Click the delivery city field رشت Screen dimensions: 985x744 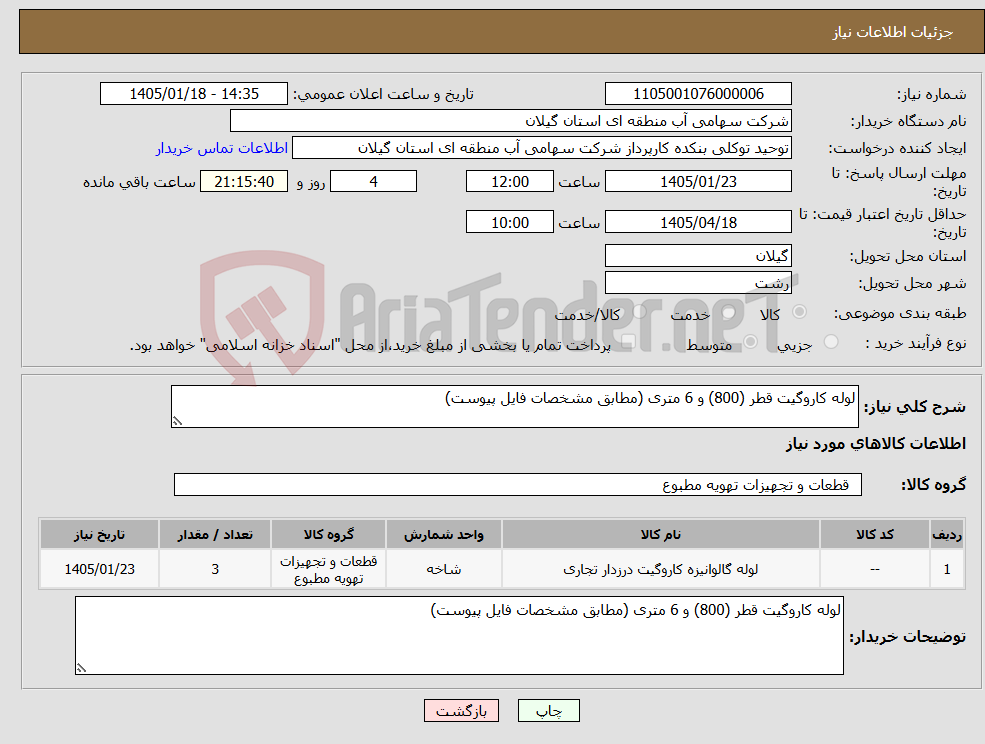click(698, 283)
